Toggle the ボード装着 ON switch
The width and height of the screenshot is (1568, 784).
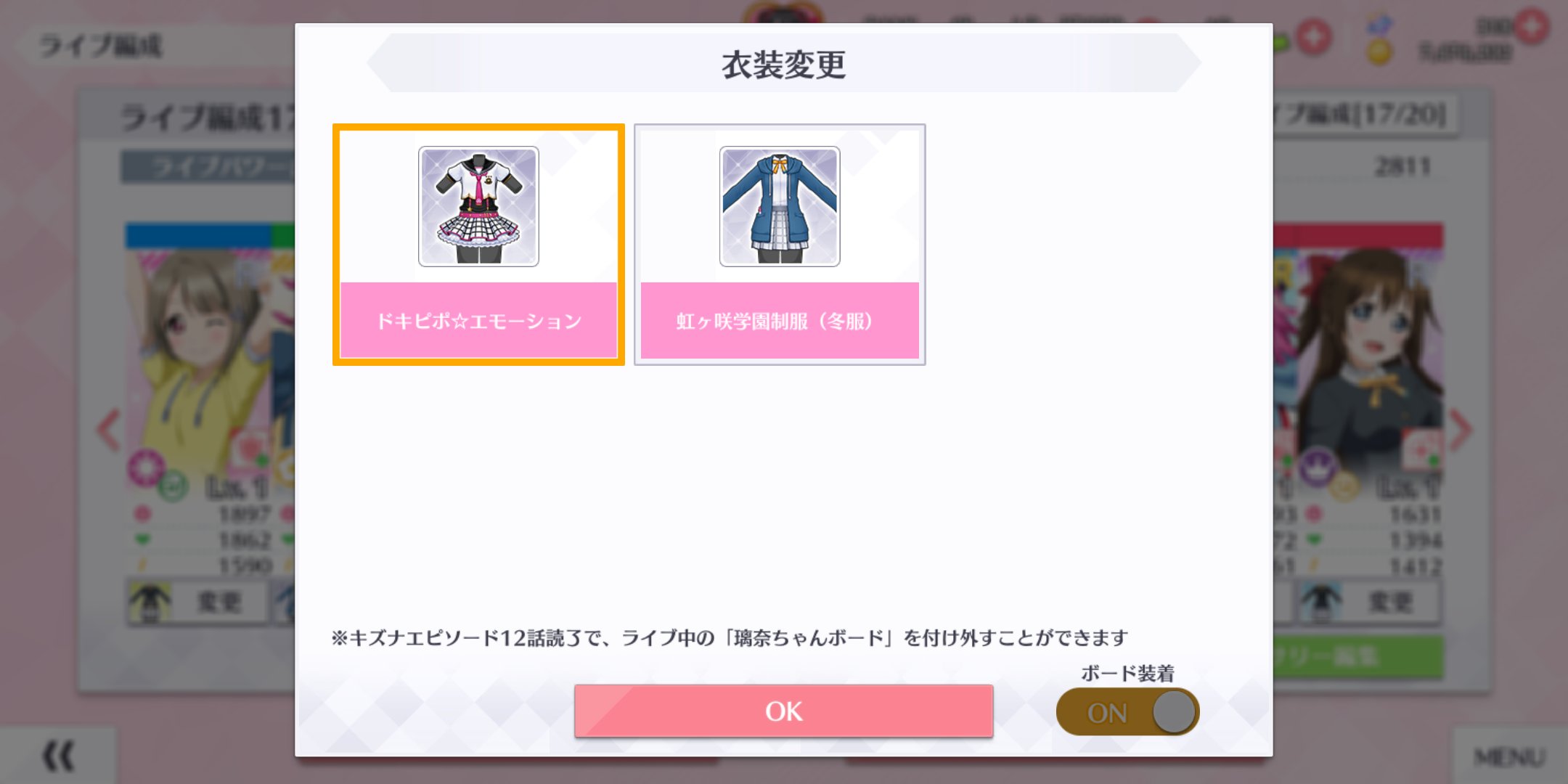coord(1127,711)
